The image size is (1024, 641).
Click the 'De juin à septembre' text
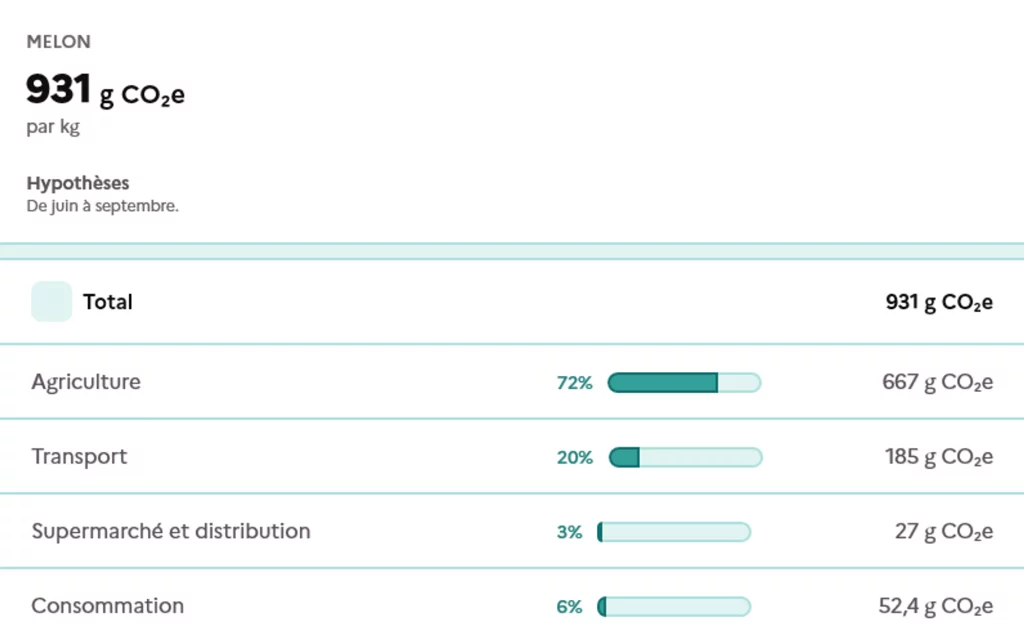click(x=102, y=207)
